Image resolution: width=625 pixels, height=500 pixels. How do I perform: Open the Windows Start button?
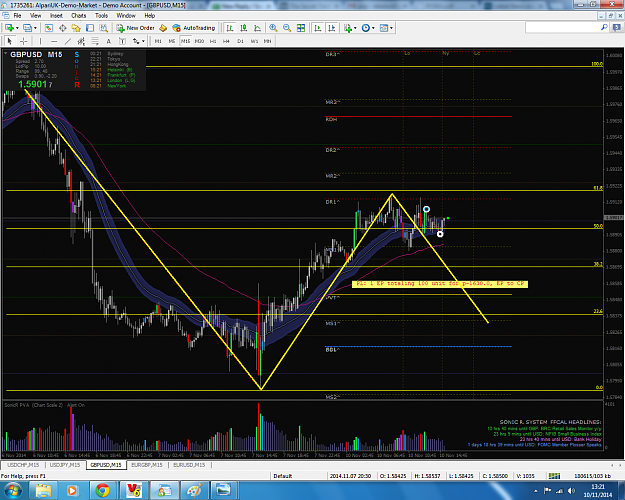pyautogui.click(x=12, y=490)
